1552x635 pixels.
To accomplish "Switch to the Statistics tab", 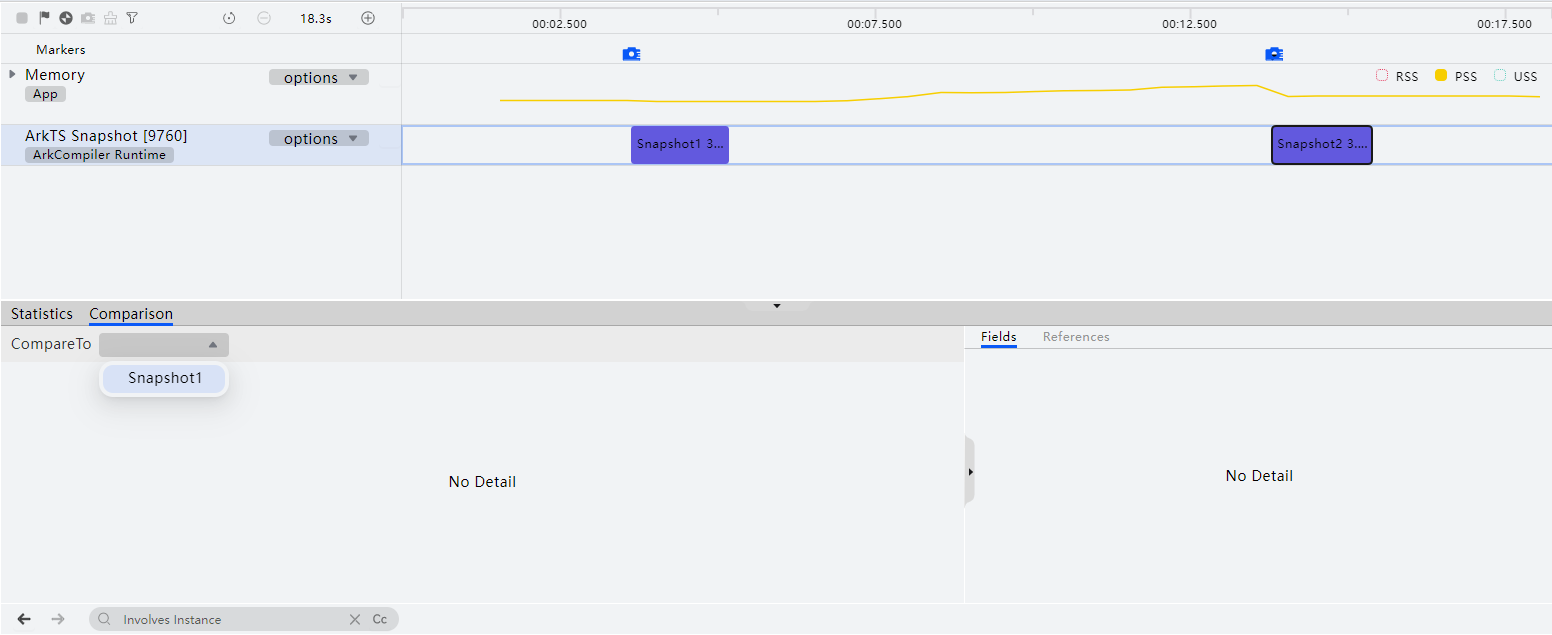I will coord(42,314).
